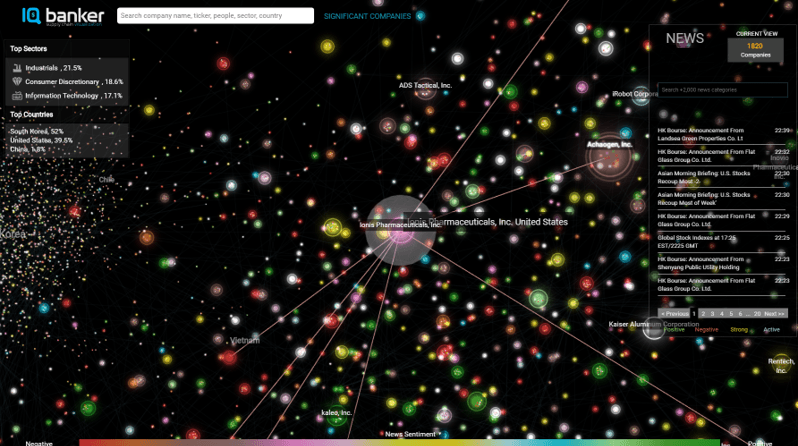Click the Achaogen, Inc. node
Screen dimensions: 798x446
[609, 159]
